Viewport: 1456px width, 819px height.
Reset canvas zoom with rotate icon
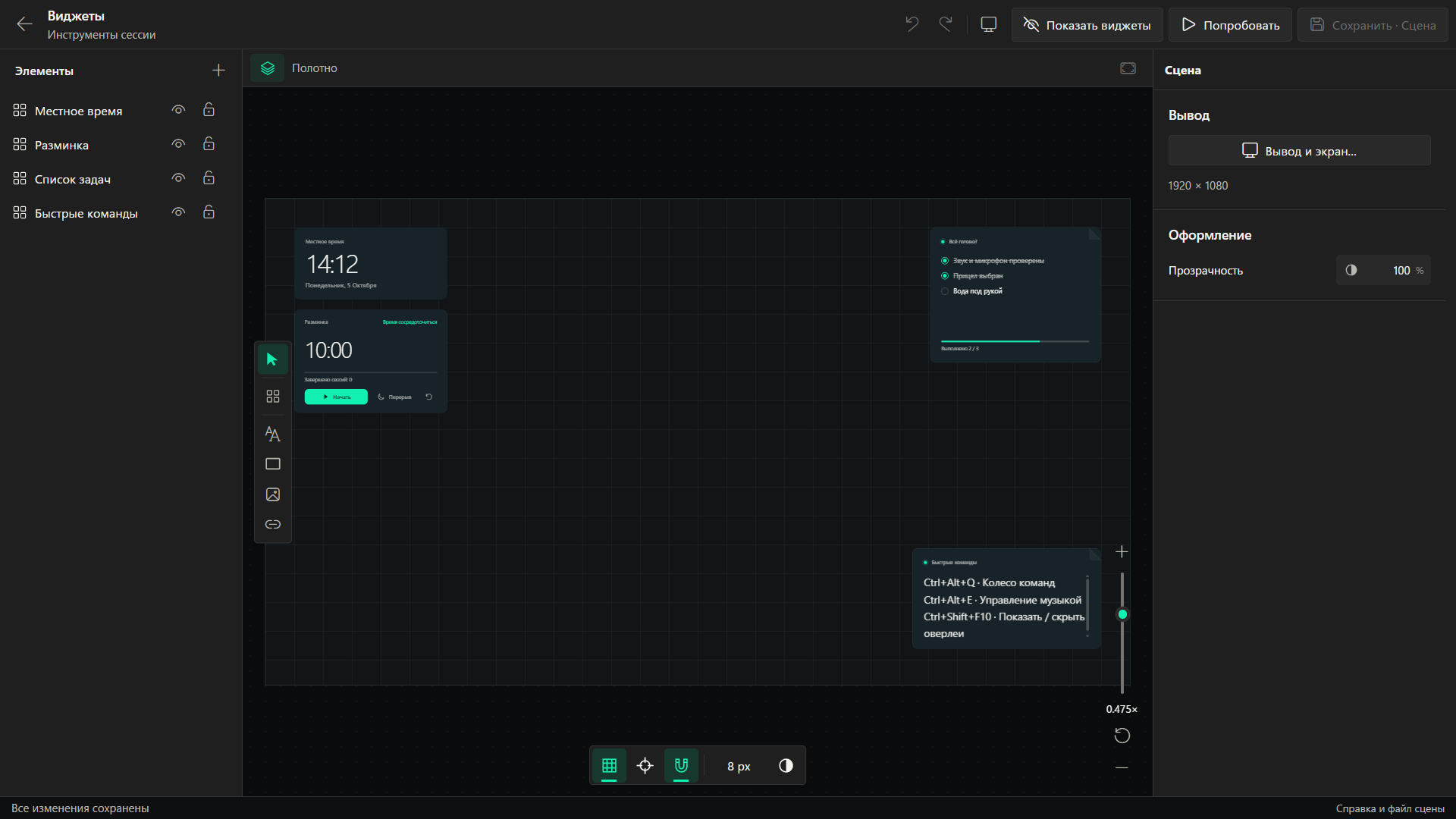pyautogui.click(x=1122, y=736)
